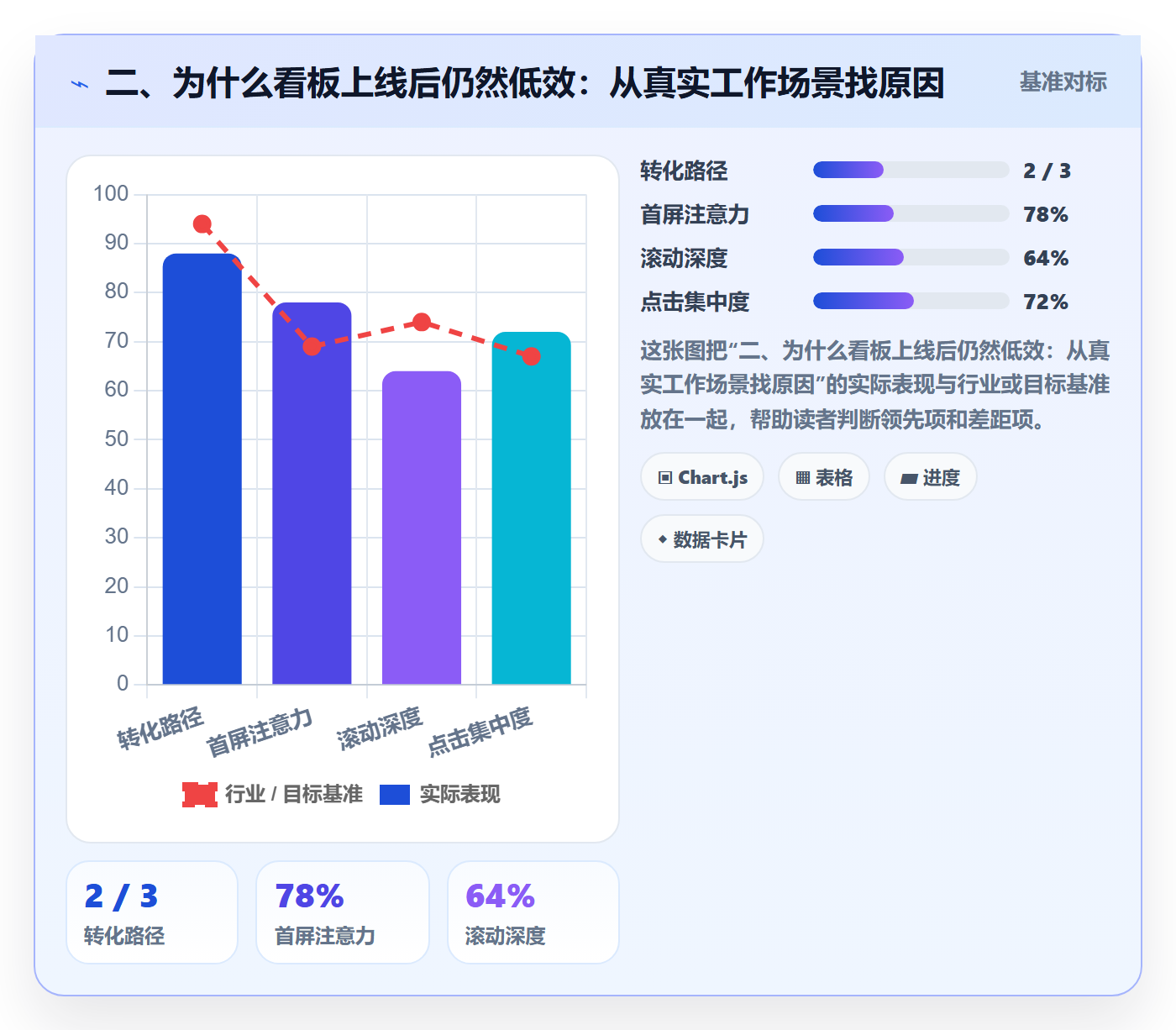Click the 点击集中度 label on the chart X-axis
Image resolution: width=1176 pixels, height=1030 pixels.
480,732
